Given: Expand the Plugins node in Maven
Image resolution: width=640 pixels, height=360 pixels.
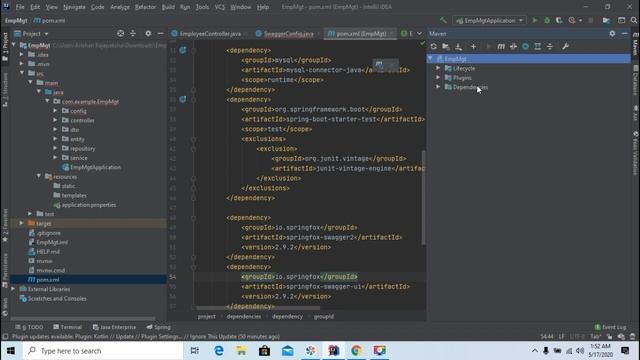Looking at the screenshot, I should pyautogui.click(x=438, y=78).
